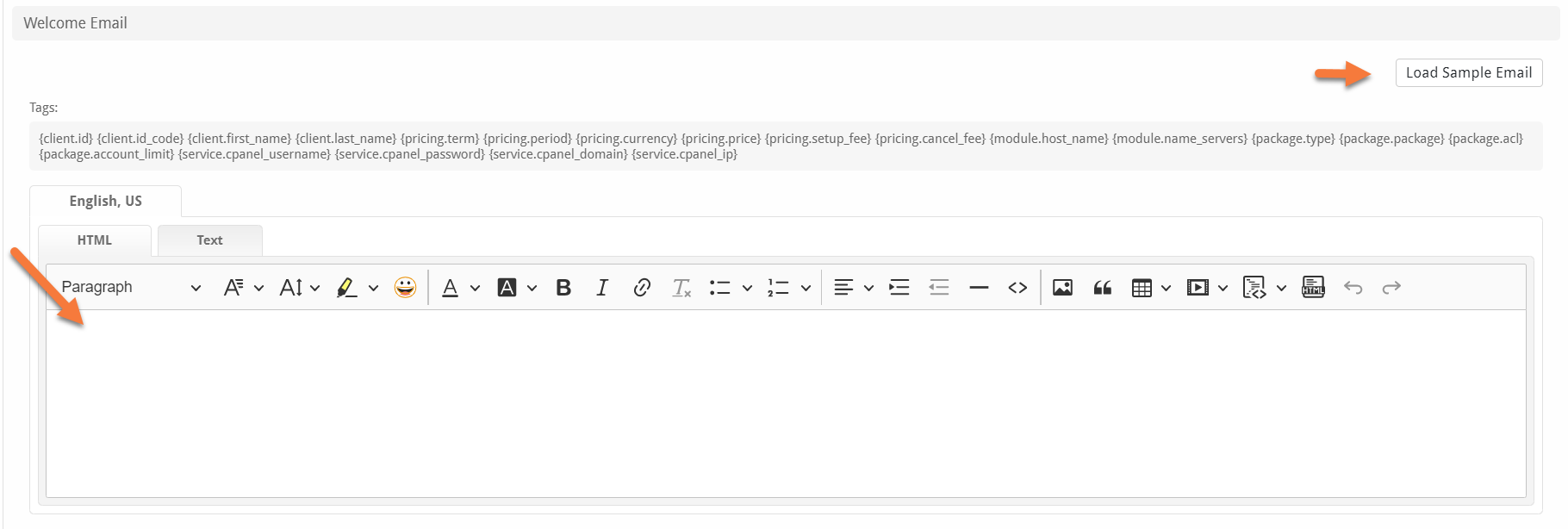Click the Bold formatting icon
This screenshot has height=529, width=1568.
pyautogui.click(x=563, y=288)
